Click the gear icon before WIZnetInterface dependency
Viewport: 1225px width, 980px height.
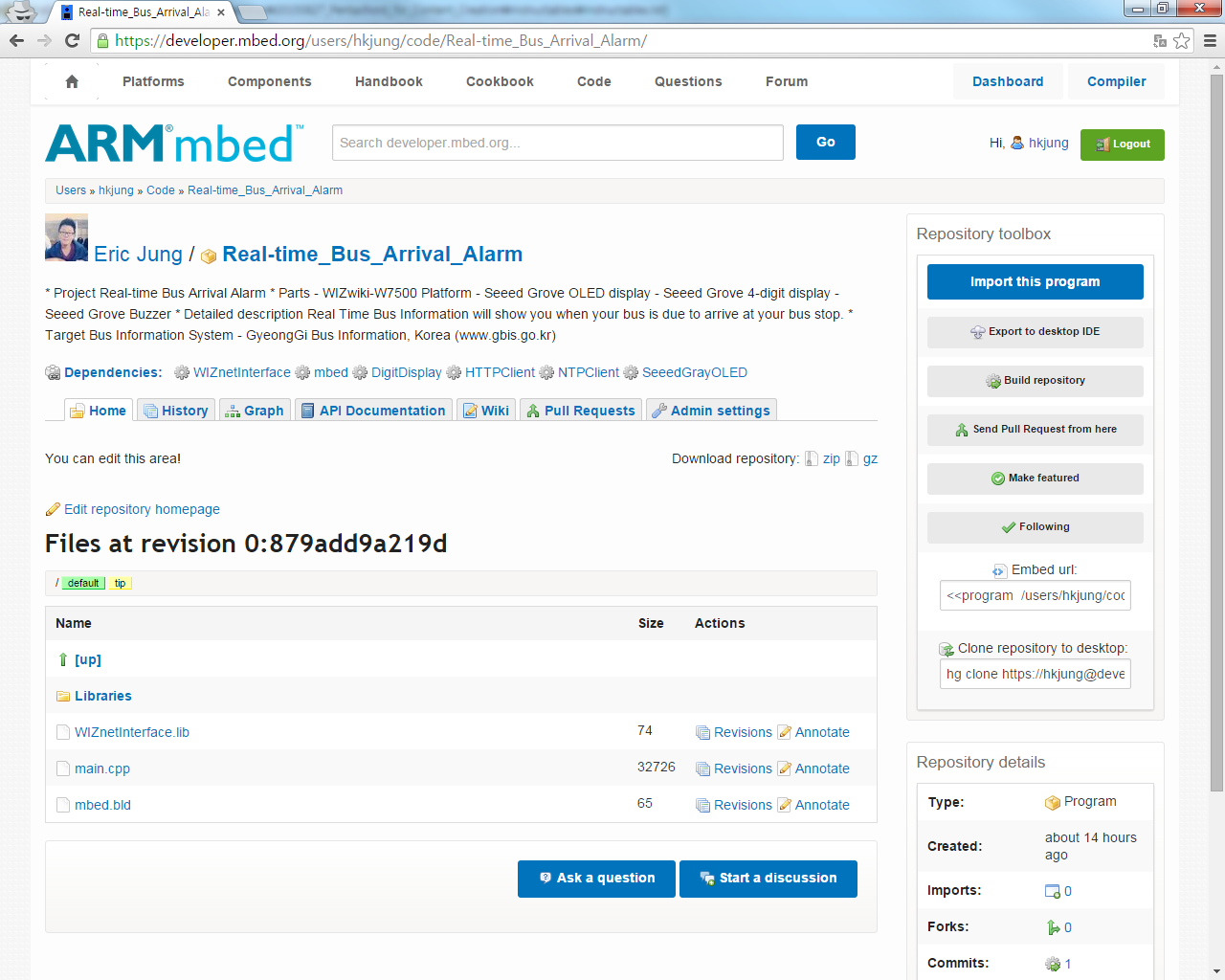pyautogui.click(x=182, y=372)
